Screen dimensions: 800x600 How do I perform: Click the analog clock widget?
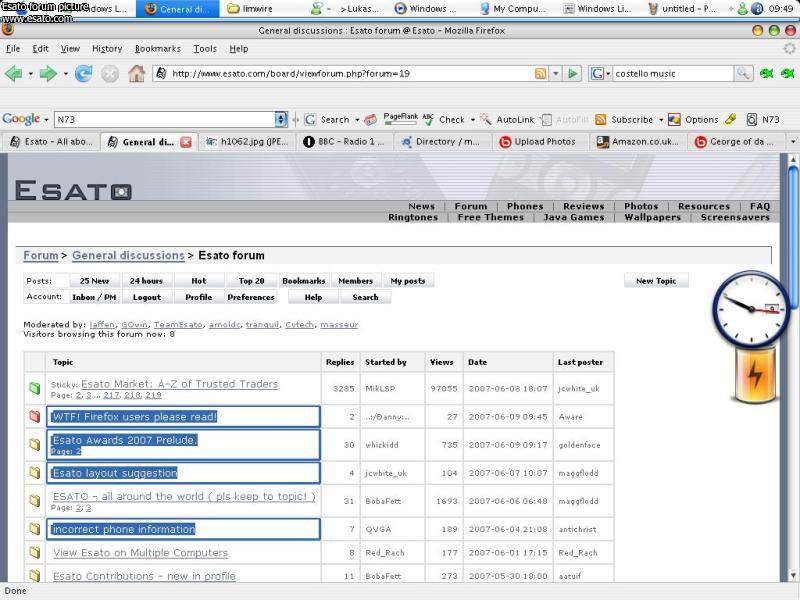(750, 309)
